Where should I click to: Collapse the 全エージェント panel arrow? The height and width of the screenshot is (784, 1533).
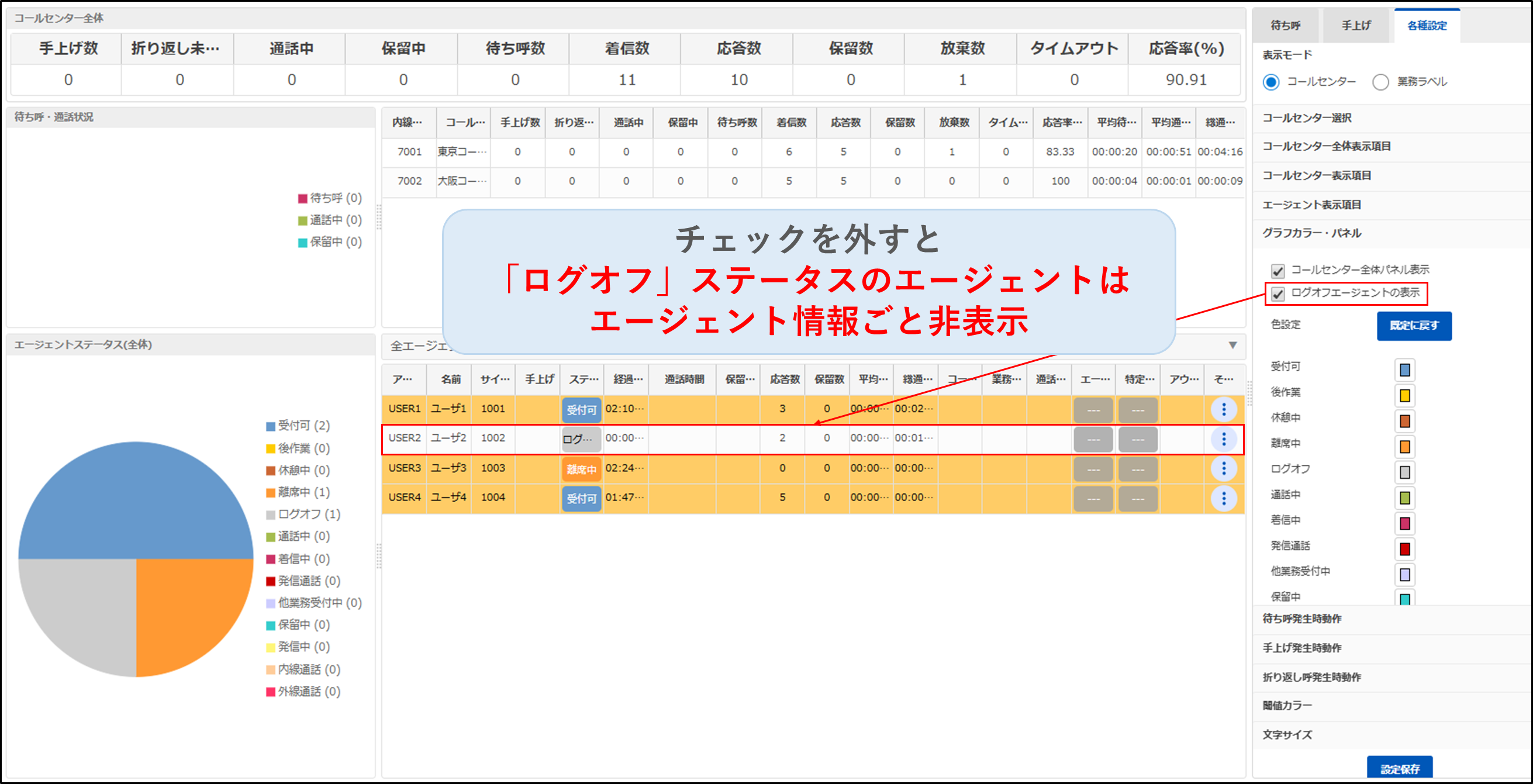(x=1232, y=346)
